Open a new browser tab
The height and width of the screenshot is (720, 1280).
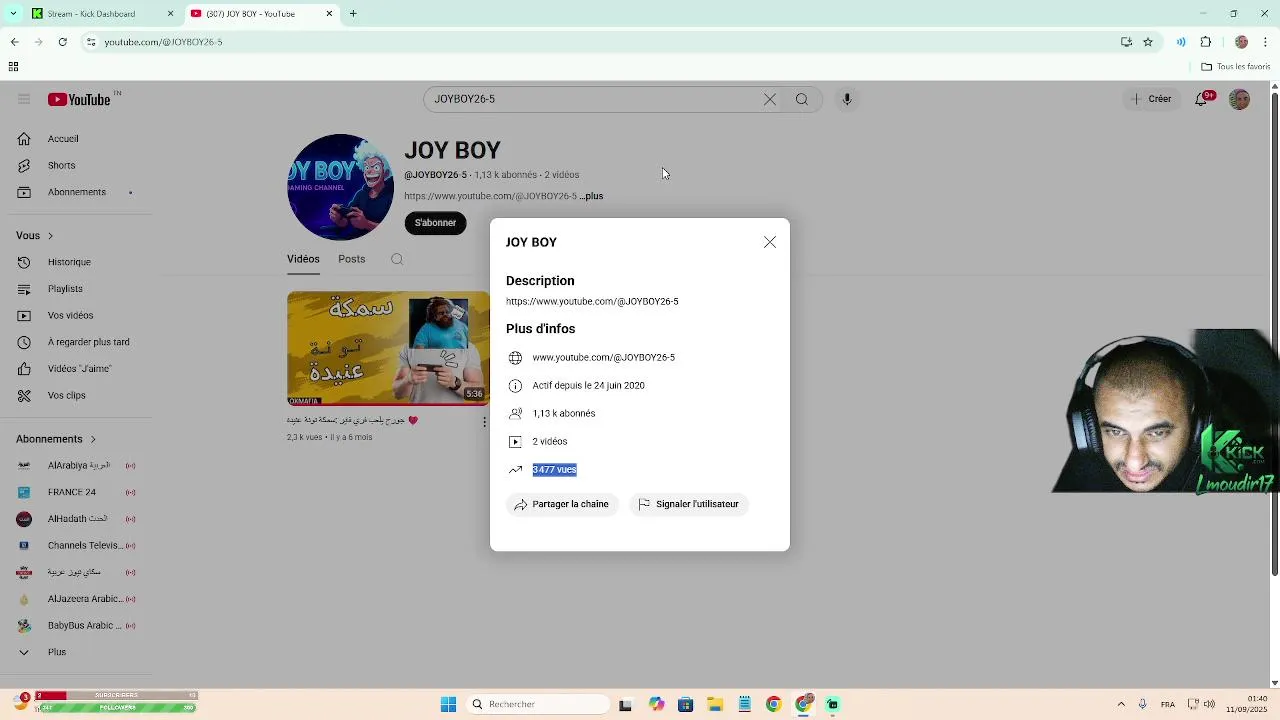coord(353,14)
